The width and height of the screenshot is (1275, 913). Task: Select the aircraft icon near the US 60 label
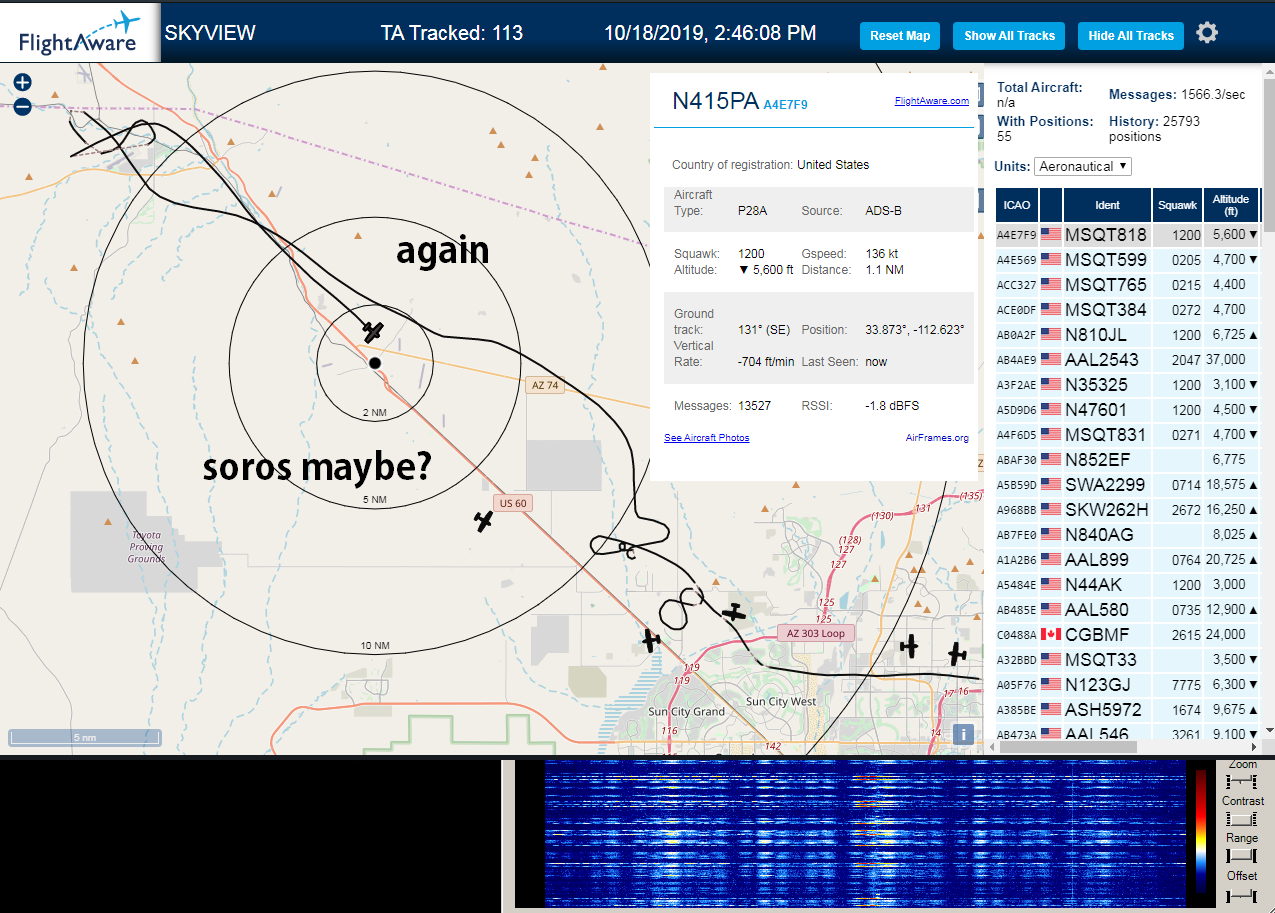(484, 521)
